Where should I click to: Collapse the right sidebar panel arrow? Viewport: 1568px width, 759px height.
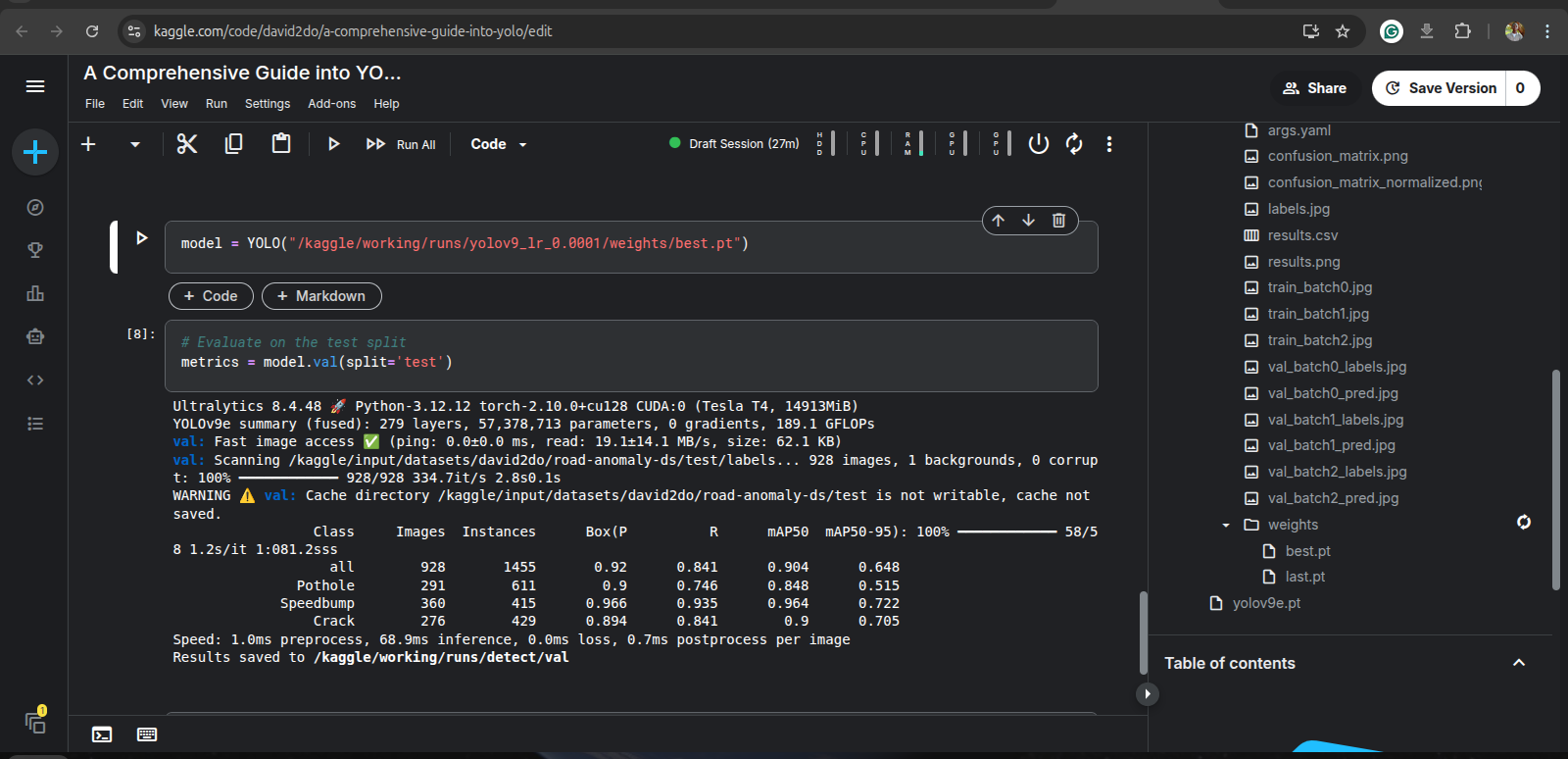click(1148, 694)
